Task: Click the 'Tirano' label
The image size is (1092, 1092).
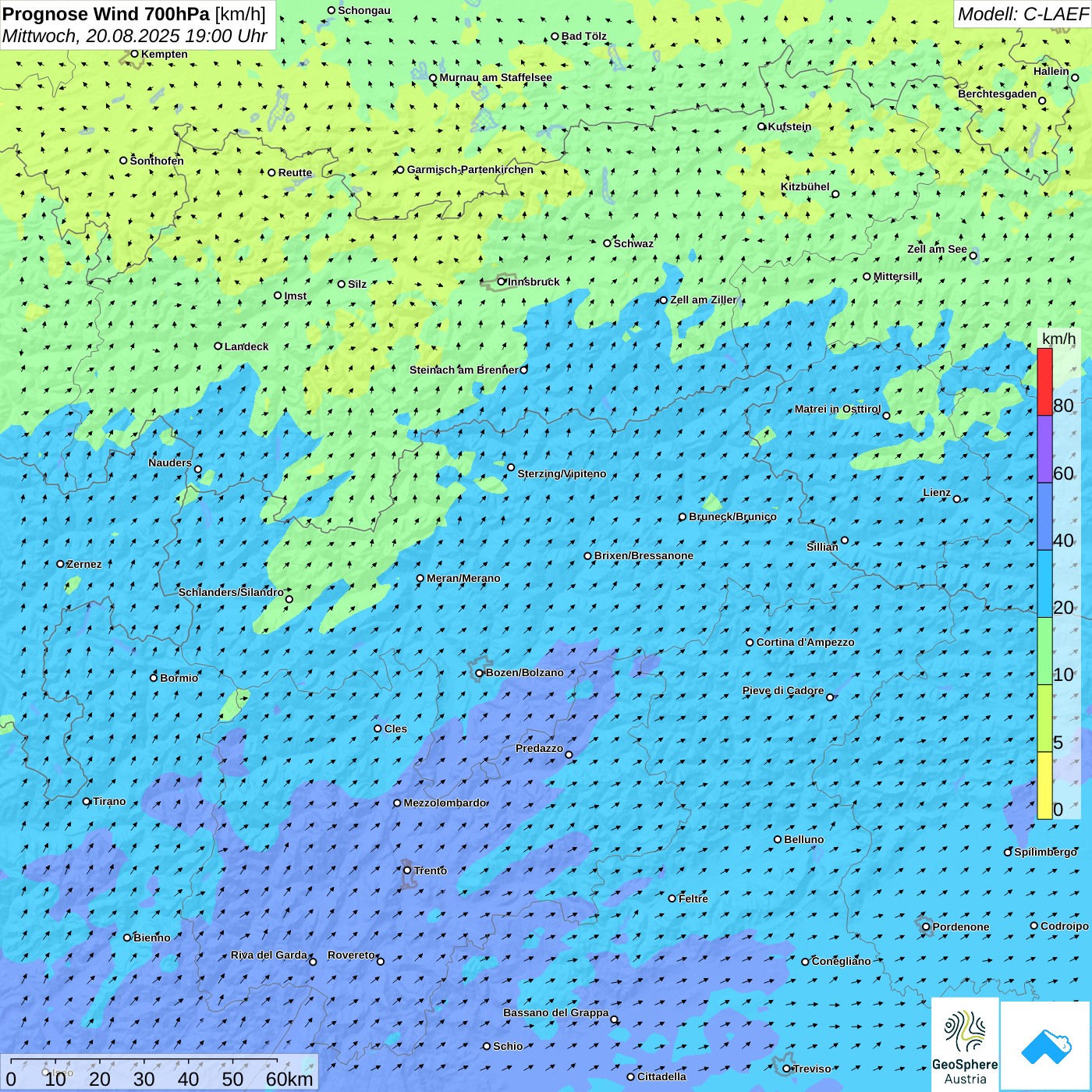Action: (x=109, y=801)
